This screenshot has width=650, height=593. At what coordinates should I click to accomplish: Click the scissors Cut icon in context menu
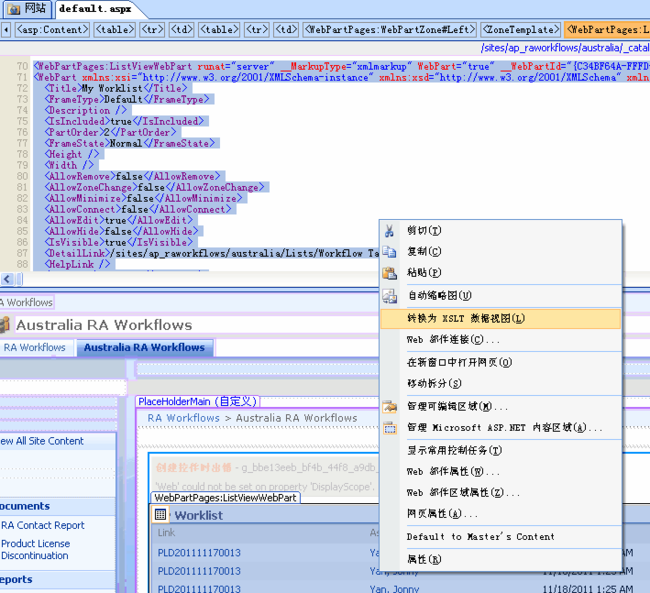(x=389, y=231)
